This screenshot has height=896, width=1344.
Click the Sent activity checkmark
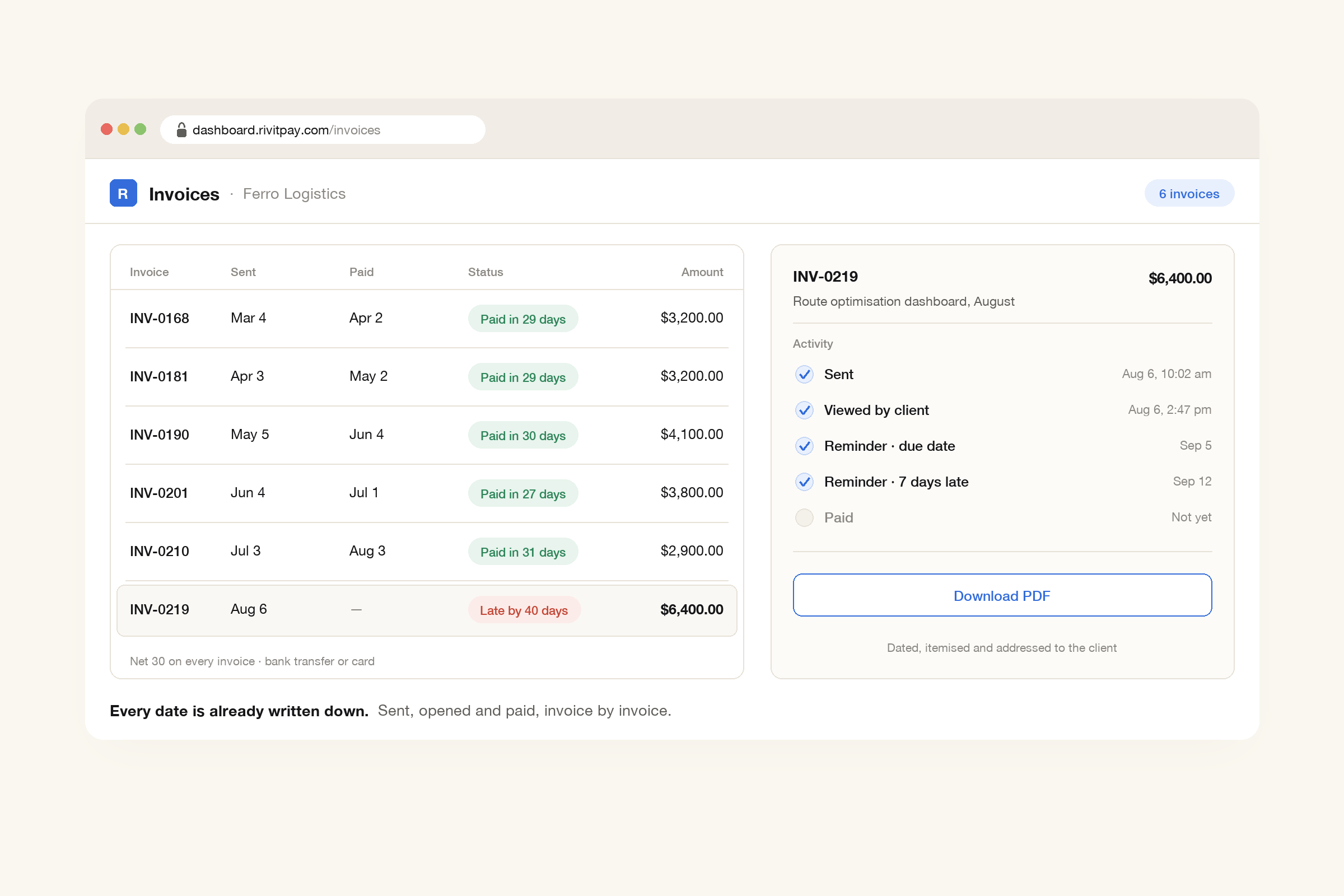804,374
